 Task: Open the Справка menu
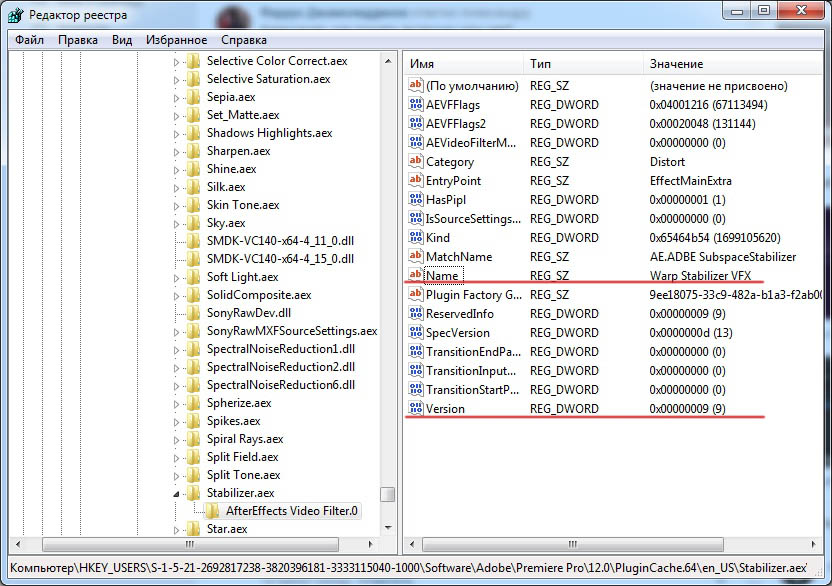[x=244, y=40]
